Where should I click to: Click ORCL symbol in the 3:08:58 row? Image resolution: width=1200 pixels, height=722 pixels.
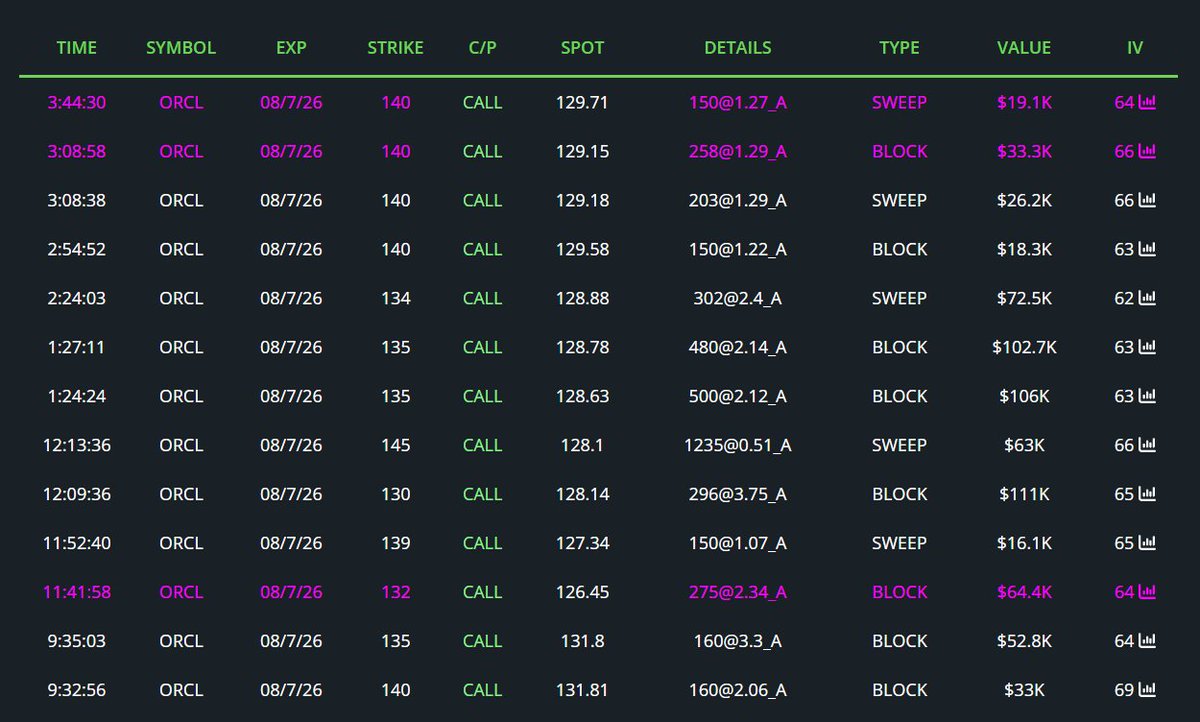coord(181,151)
